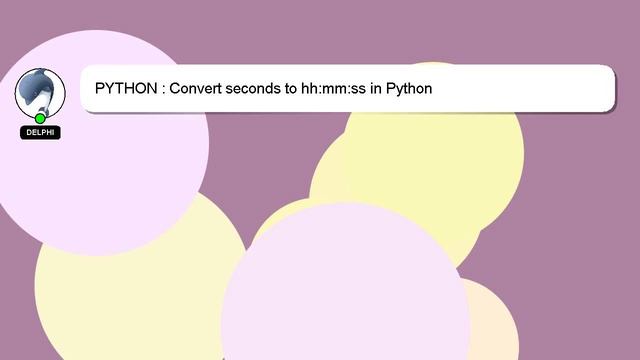Click the green online status dot
The height and width of the screenshot is (360, 640).
click(x=40, y=119)
